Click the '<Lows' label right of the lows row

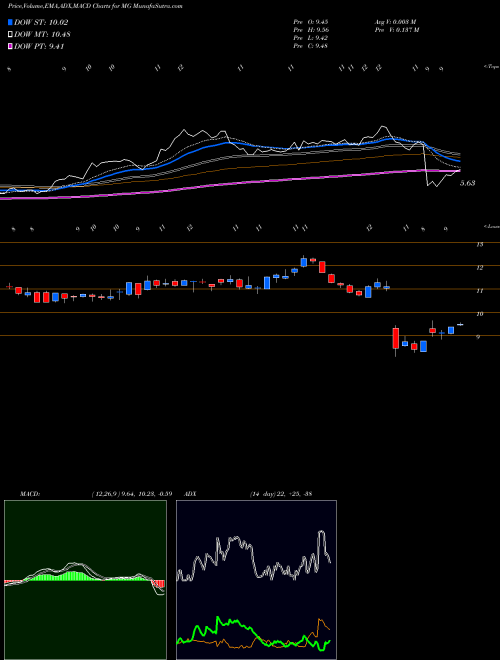[x=492, y=226]
